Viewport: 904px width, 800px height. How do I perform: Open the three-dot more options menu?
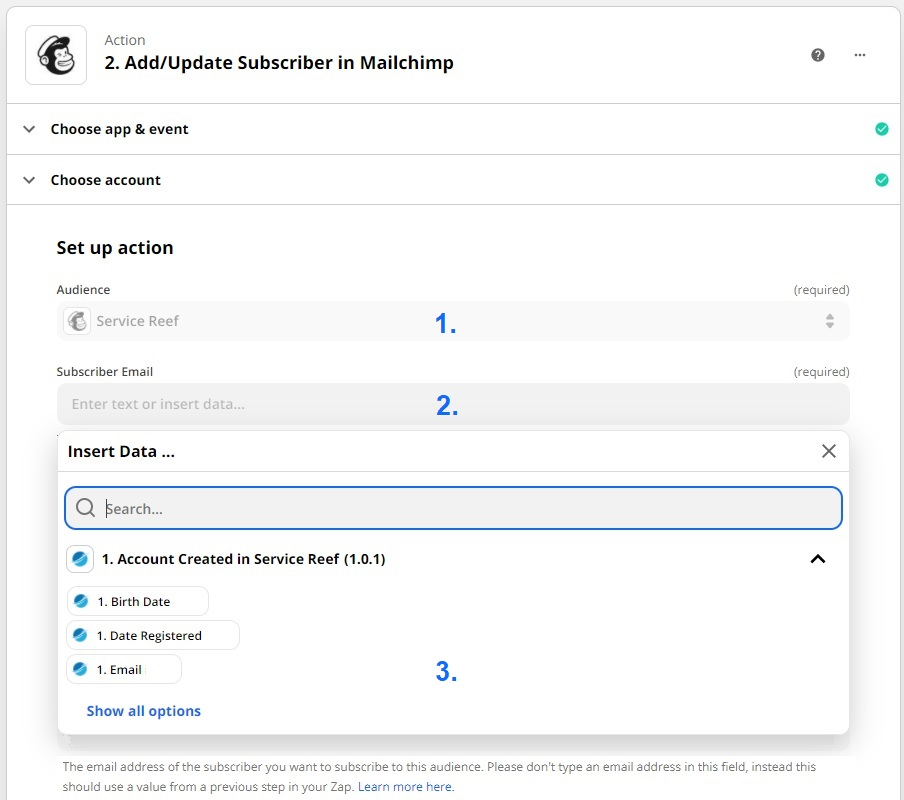(860, 55)
